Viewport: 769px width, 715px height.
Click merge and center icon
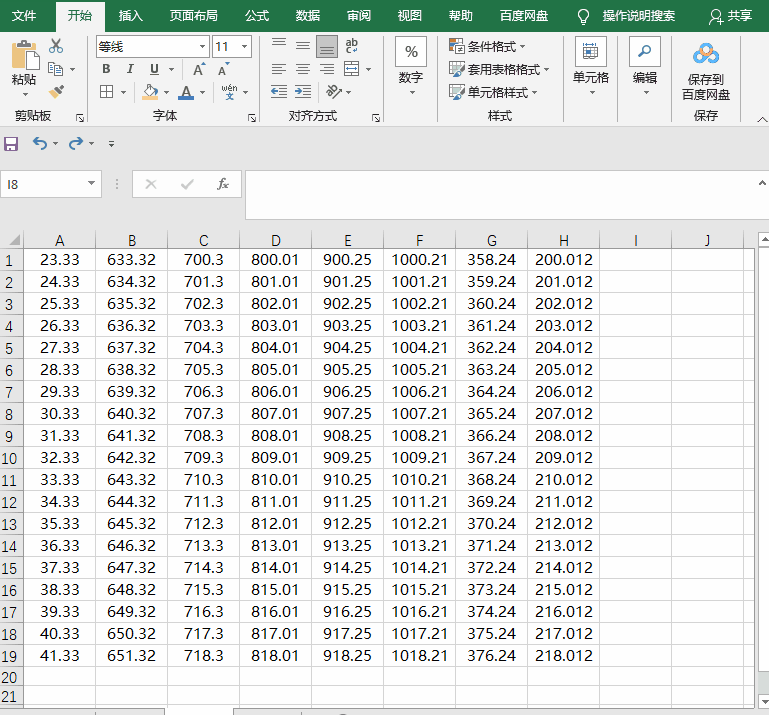click(x=352, y=69)
